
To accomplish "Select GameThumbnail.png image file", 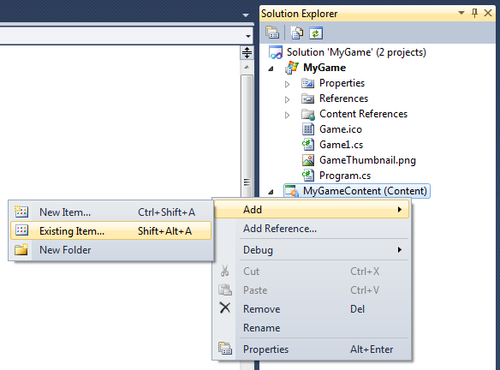I will (x=367, y=160).
